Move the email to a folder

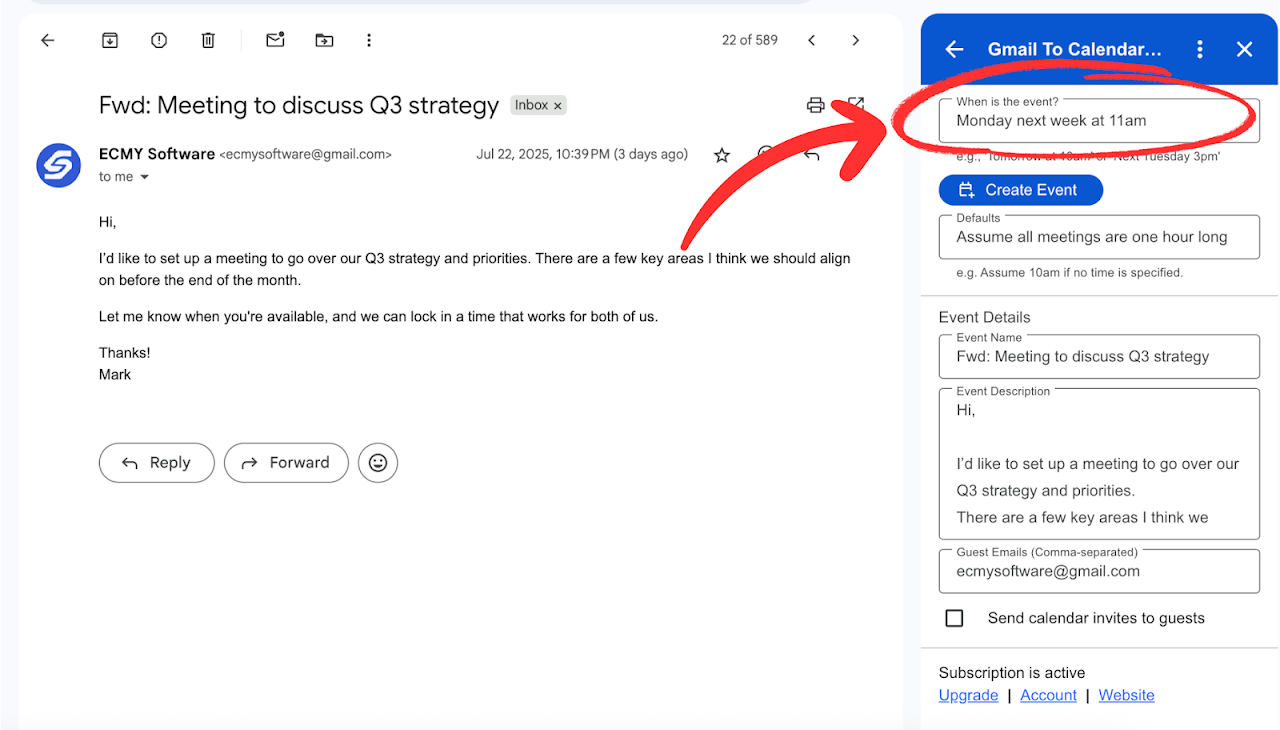(323, 40)
